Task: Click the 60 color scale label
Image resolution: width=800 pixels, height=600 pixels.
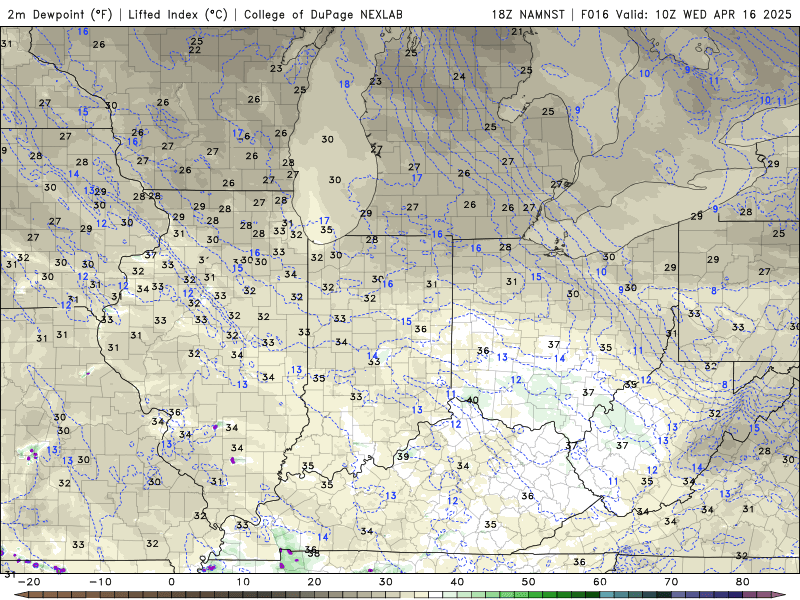Action: point(600,582)
